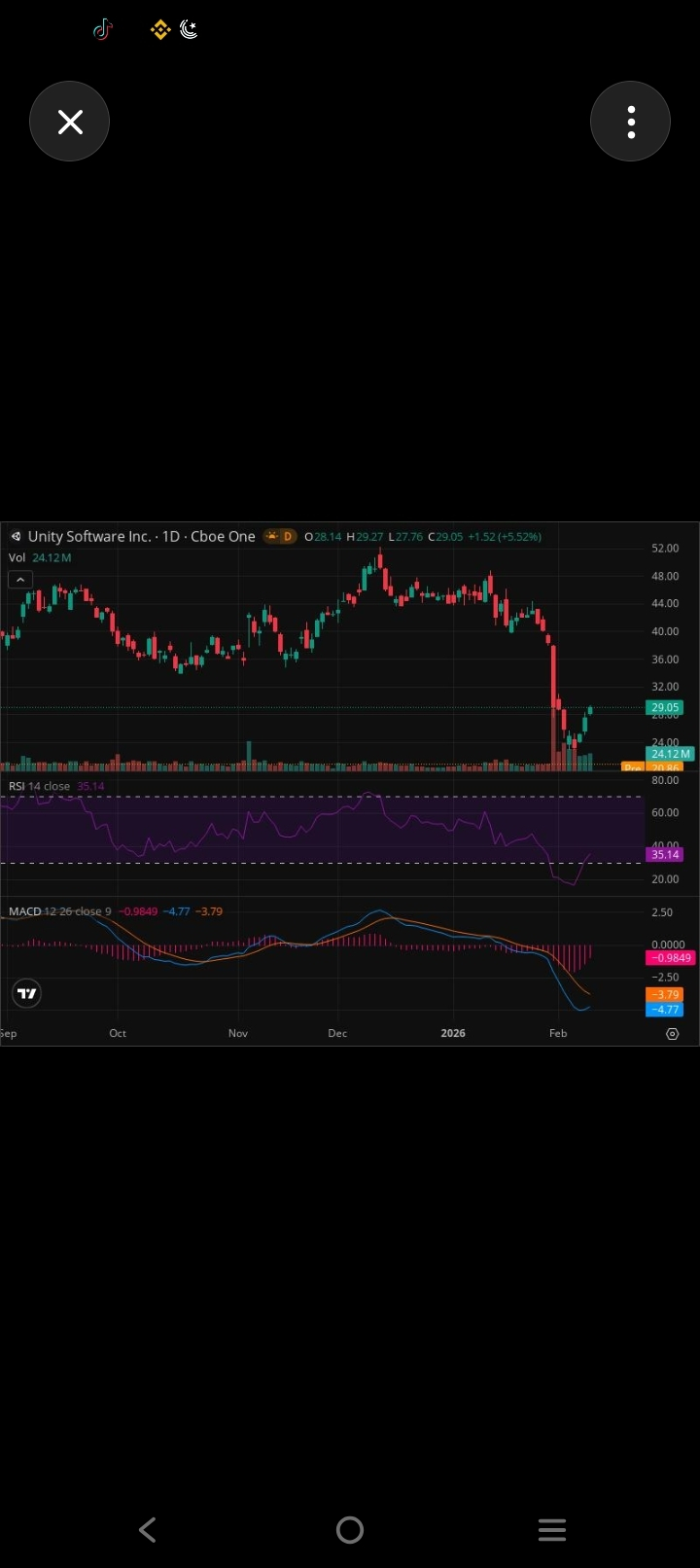Select the MACD 12 26 close 9 label

(x=59, y=911)
